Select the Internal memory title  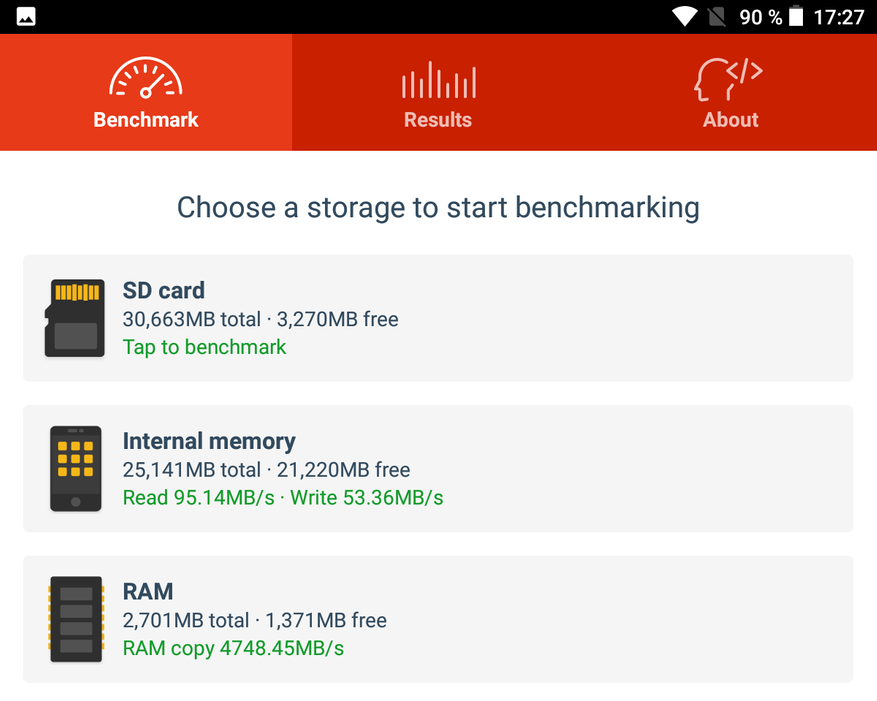[x=209, y=441]
